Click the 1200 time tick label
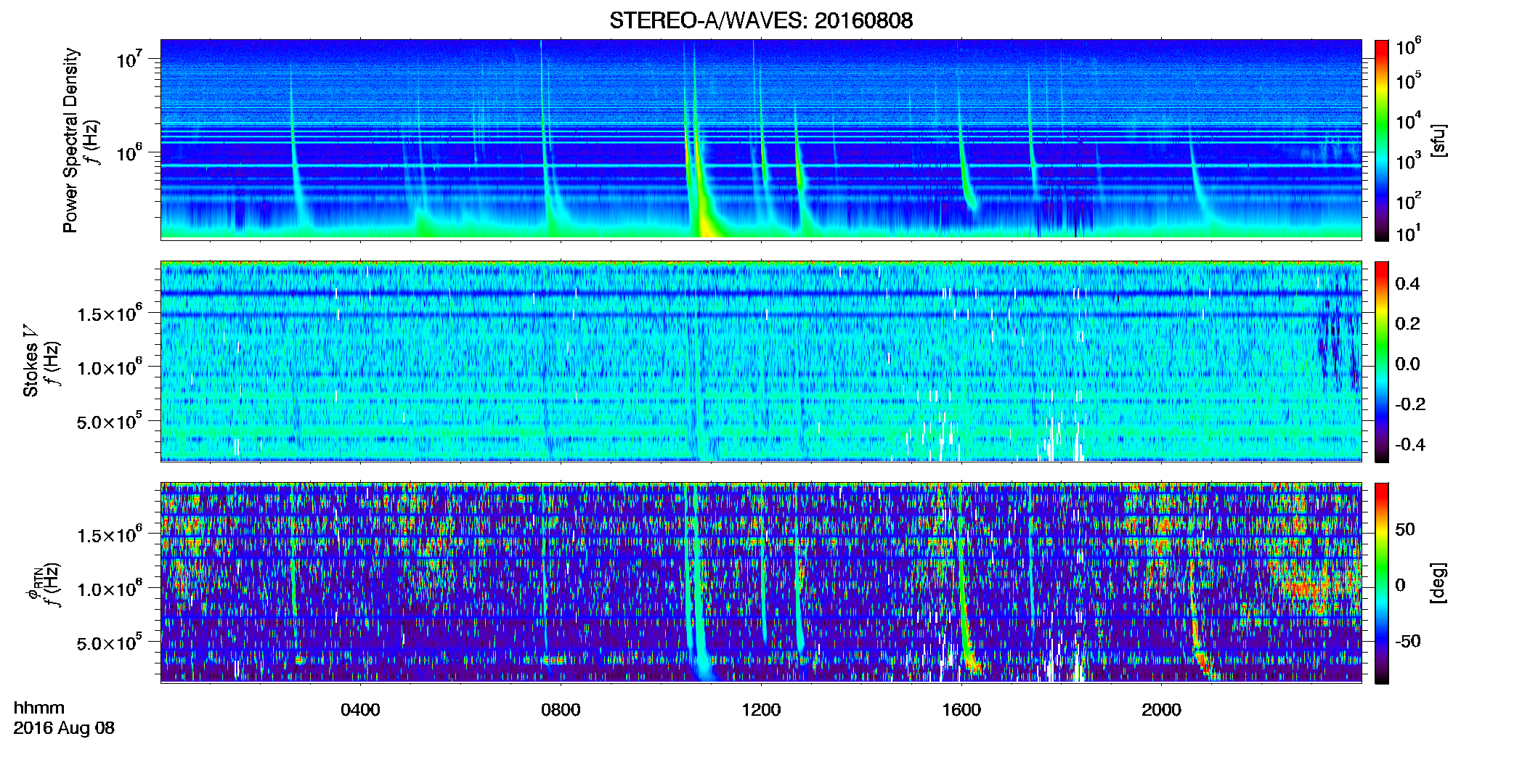 pyautogui.click(x=761, y=710)
